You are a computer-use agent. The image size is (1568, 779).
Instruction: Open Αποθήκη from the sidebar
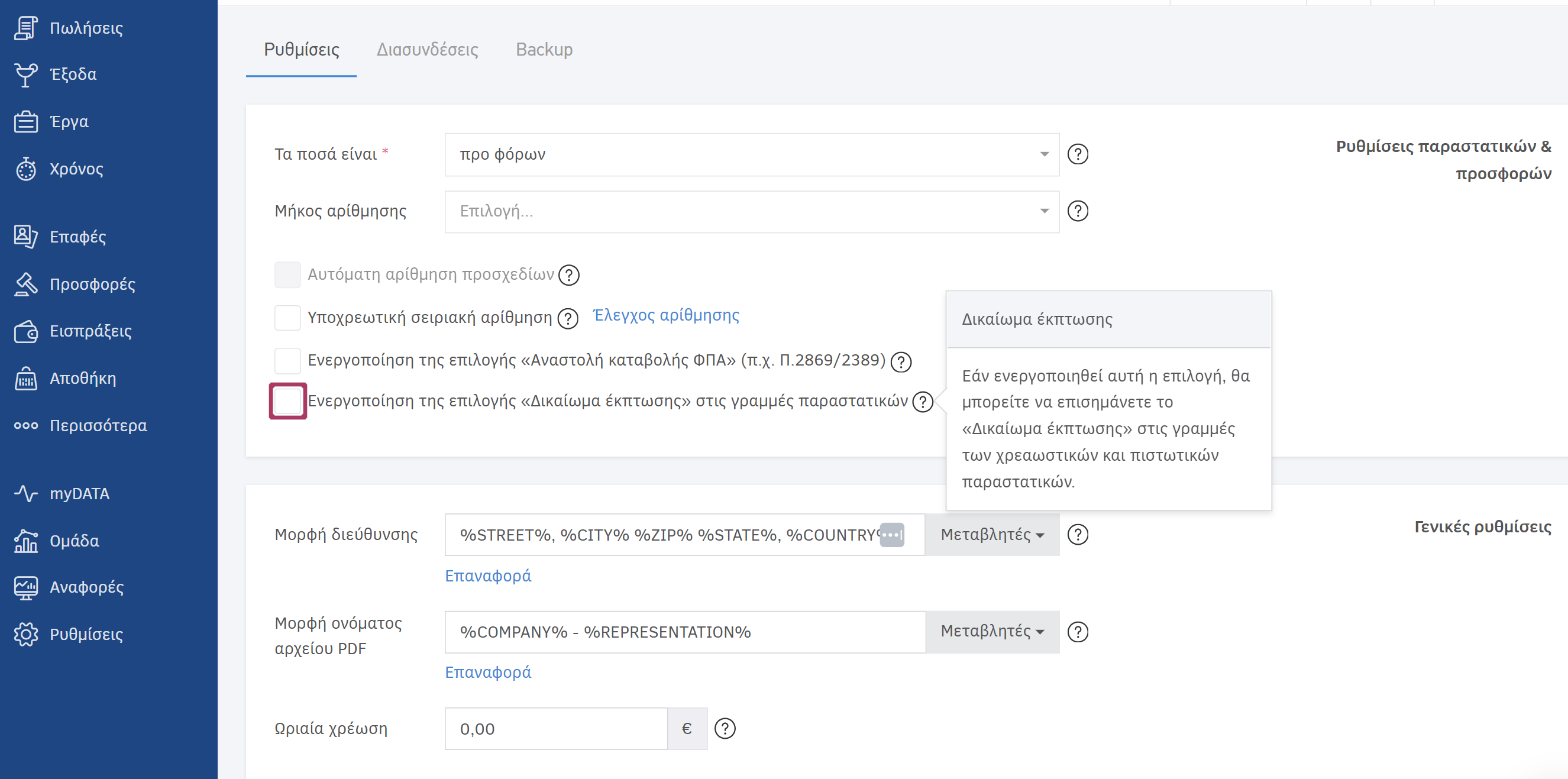tap(83, 379)
